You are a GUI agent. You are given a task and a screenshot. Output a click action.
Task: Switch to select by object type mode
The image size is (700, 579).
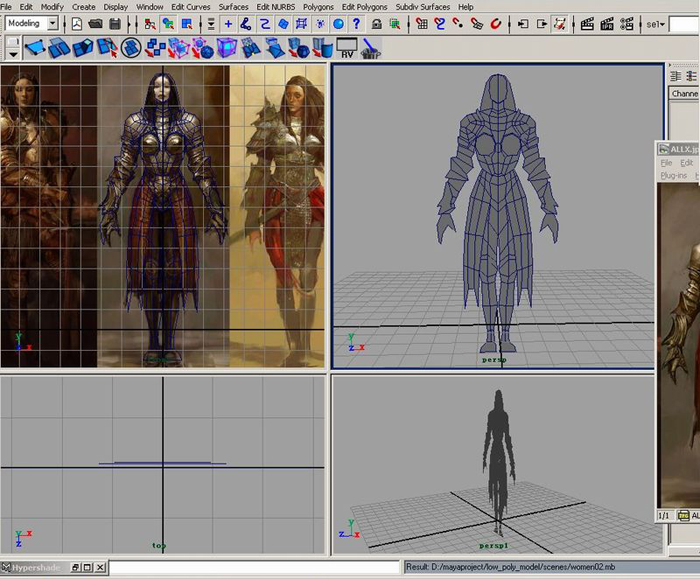pos(168,24)
